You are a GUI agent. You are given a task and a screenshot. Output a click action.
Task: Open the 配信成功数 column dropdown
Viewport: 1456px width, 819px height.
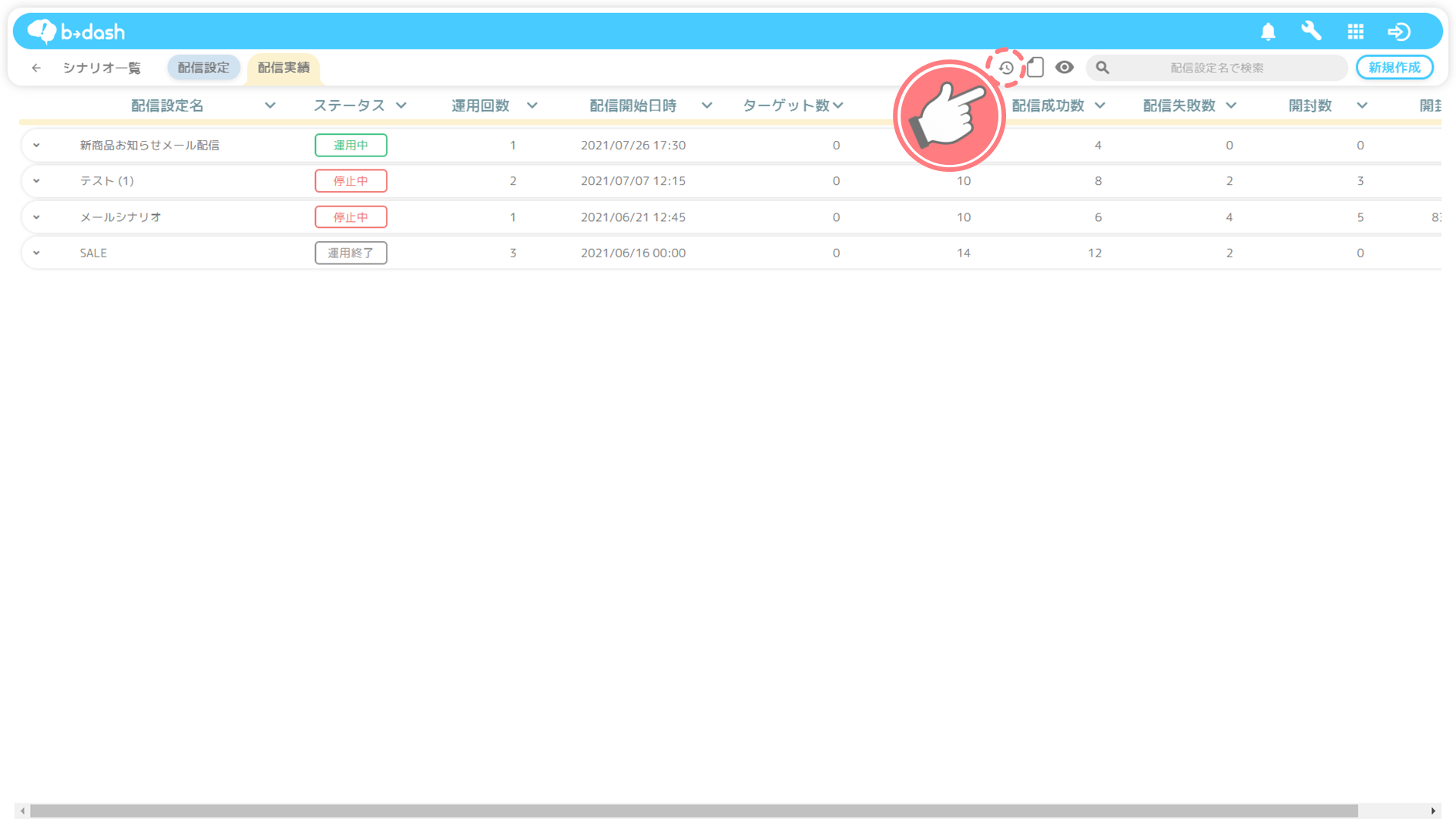click(1100, 106)
